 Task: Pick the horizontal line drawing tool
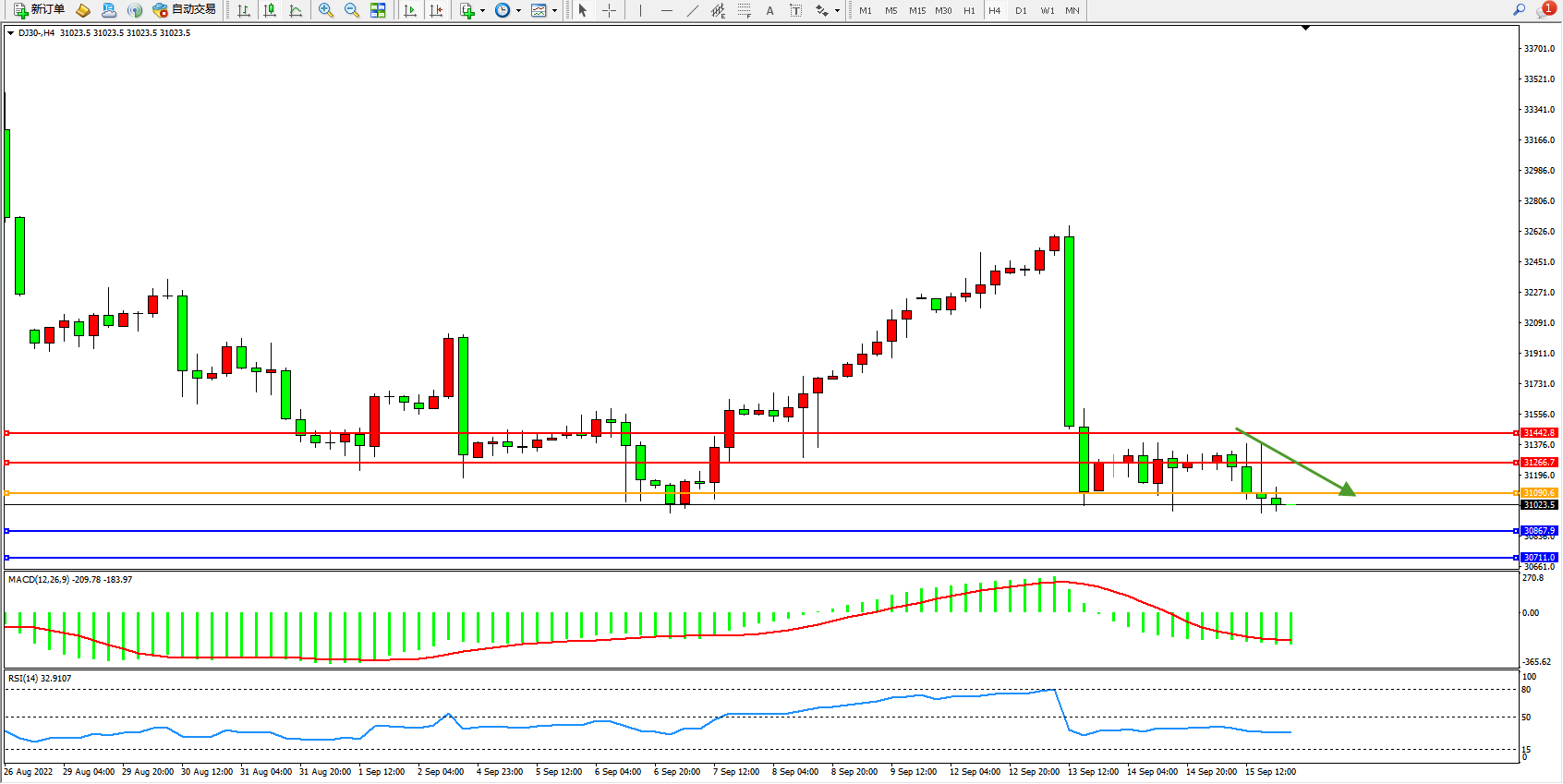pyautogui.click(x=666, y=10)
